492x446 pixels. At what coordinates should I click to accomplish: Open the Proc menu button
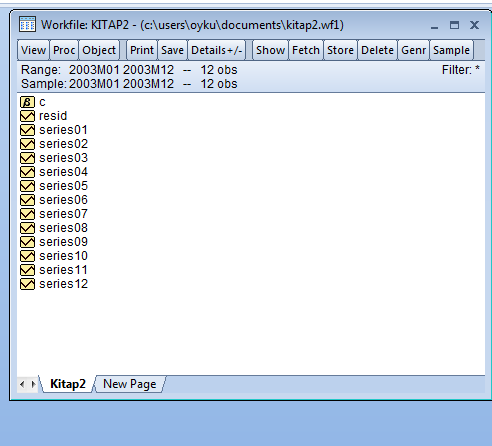click(x=64, y=50)
